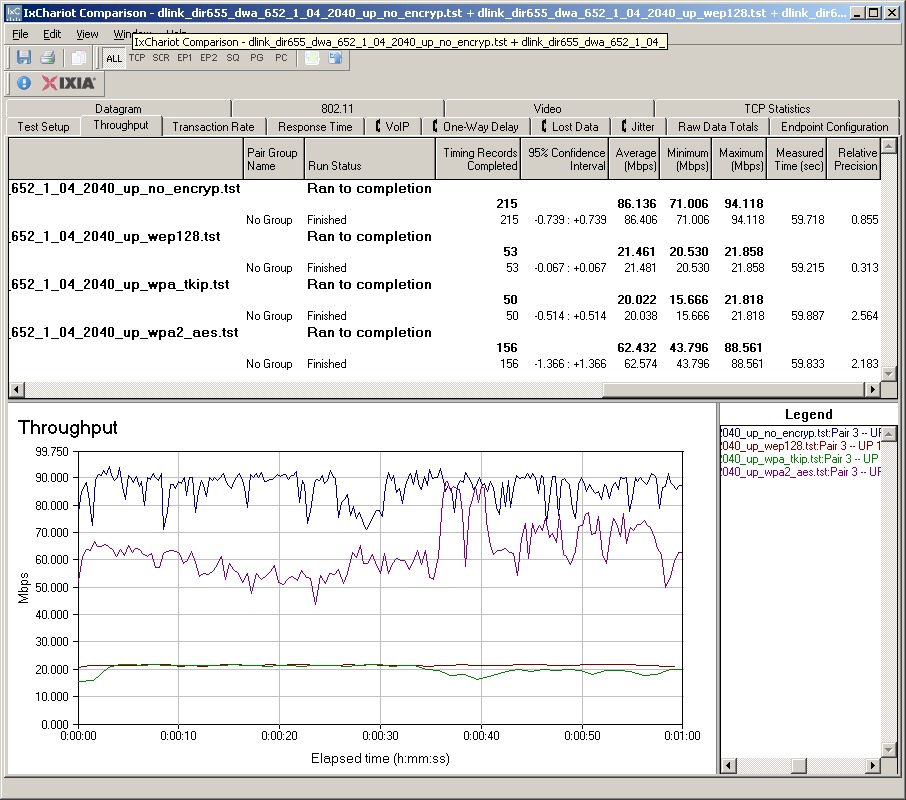Toggle the EP1 filter button

(185, 58)
